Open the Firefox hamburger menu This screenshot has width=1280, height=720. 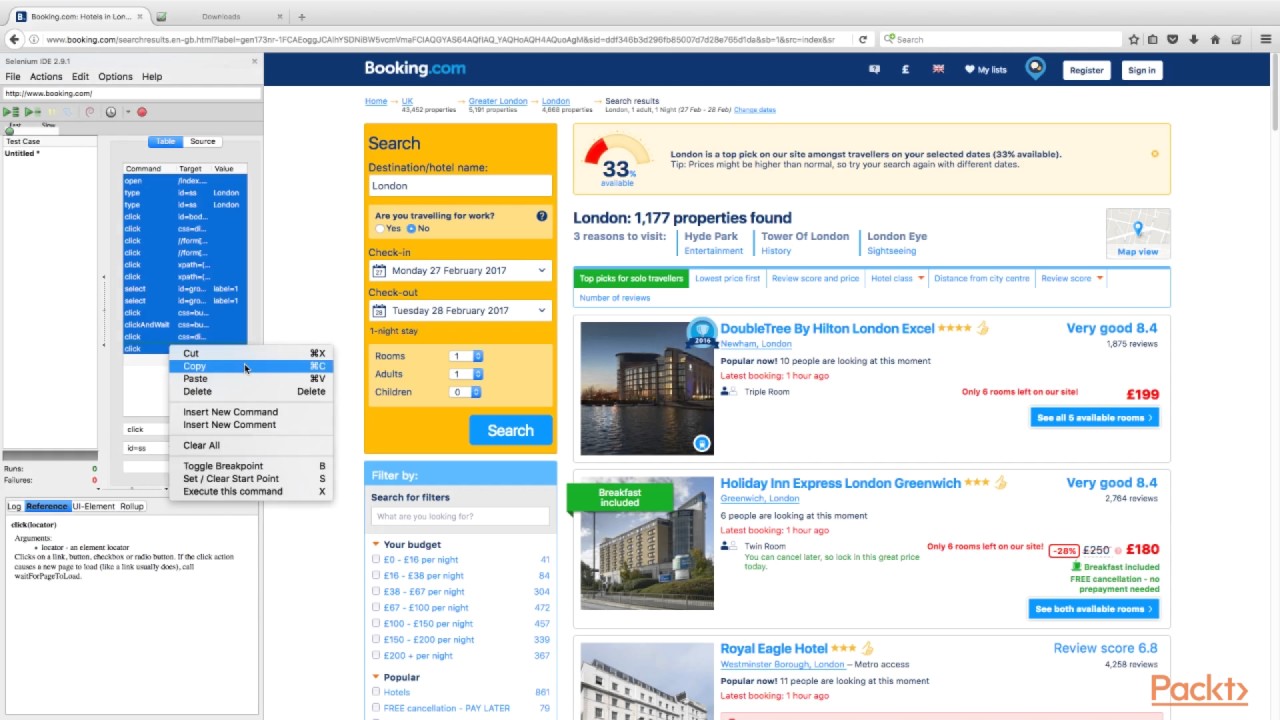1266,40
